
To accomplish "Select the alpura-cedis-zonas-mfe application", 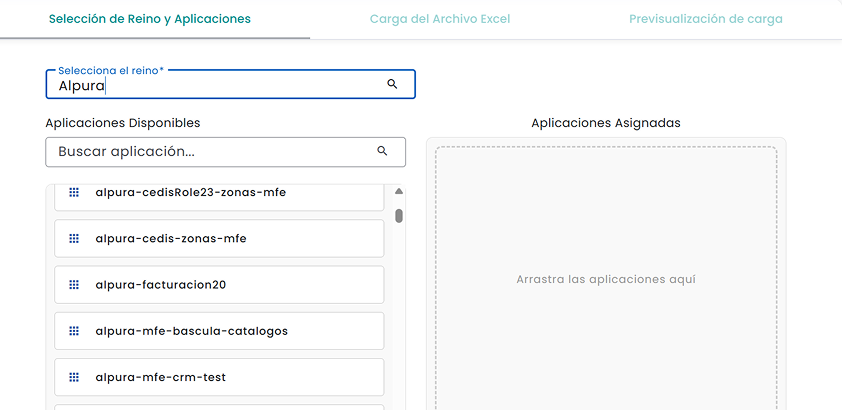I will click(x=219, y=238).
